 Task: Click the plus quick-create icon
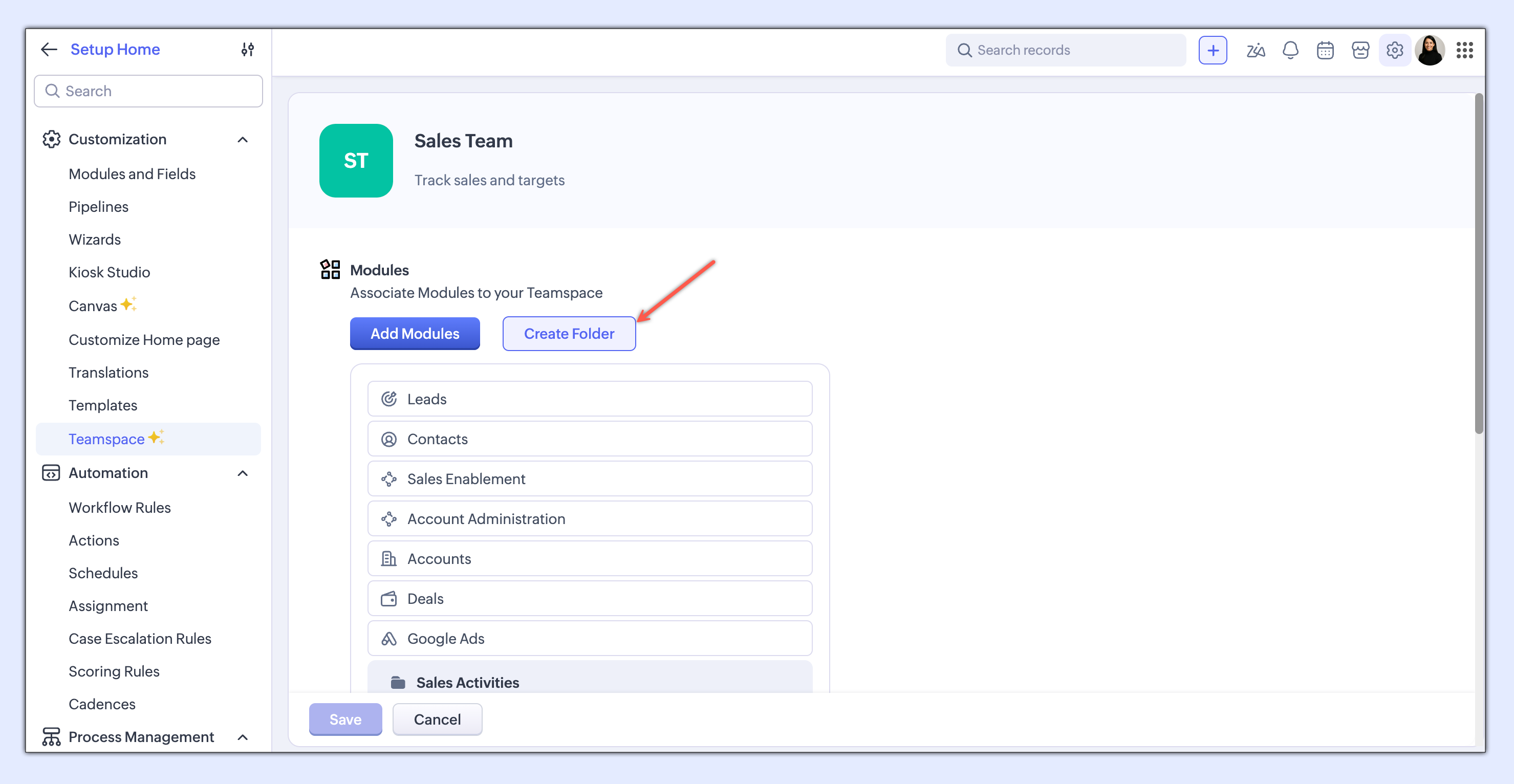point(1213,51)
